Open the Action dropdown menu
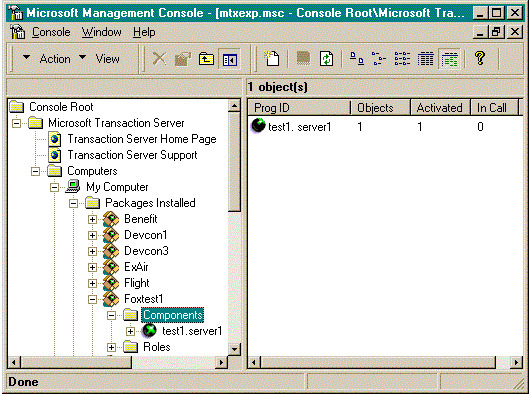Screen dimensions: 530x394 pyautogui.click(x=47, y=59)
